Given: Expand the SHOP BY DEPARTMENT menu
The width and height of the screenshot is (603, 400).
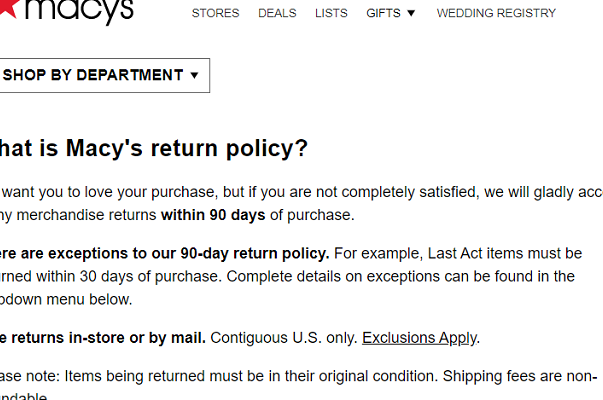Looking at the screenshot, I should [x=93, y=75].
